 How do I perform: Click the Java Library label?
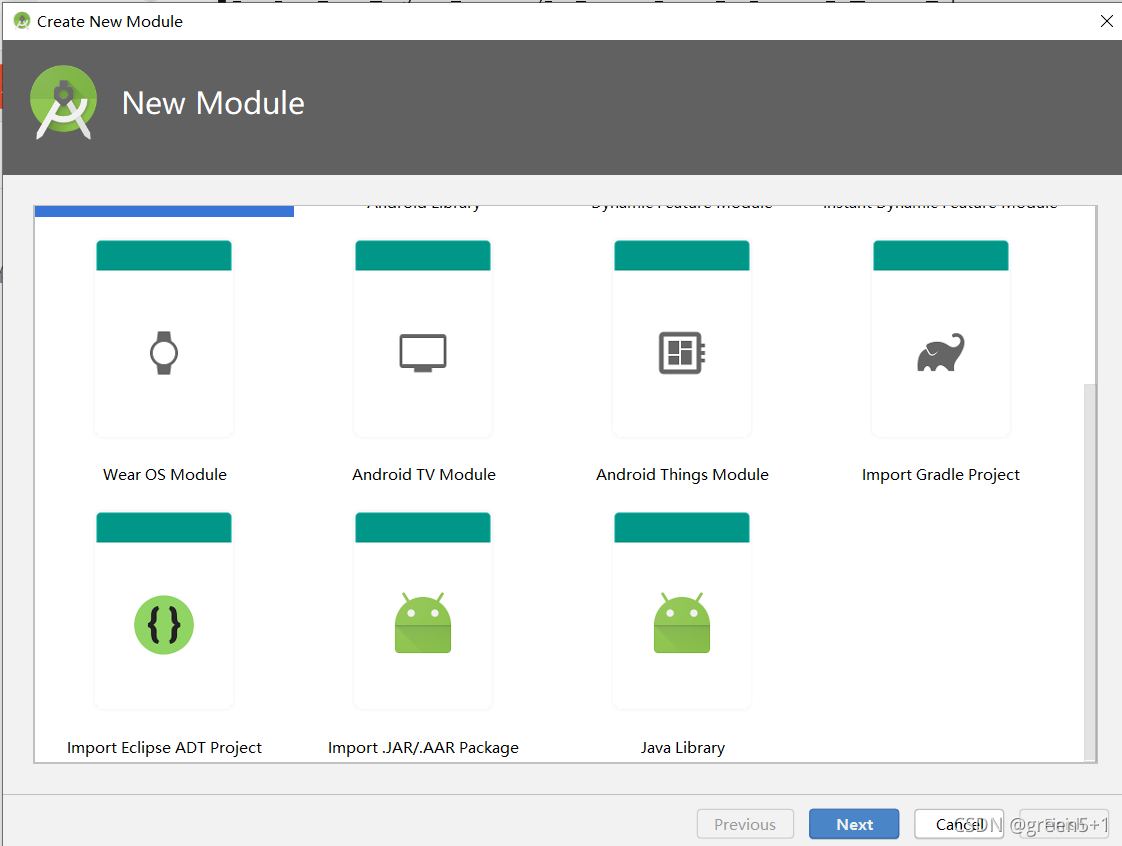tap(682, 748)
